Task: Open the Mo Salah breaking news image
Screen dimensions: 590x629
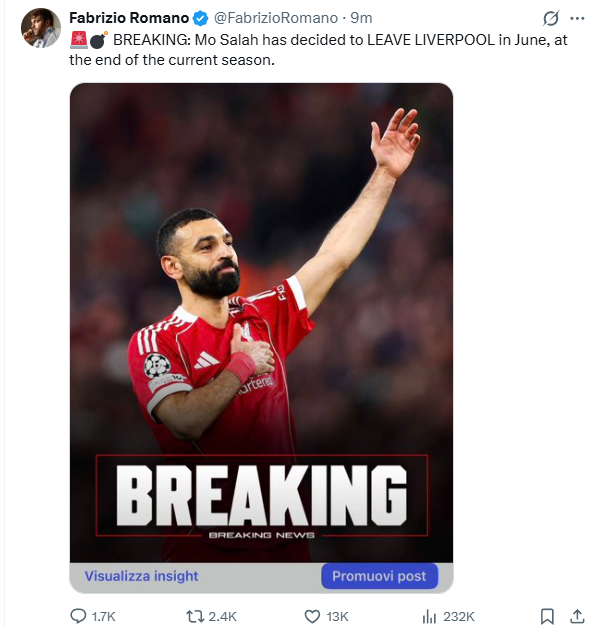Action: [262, 323]
